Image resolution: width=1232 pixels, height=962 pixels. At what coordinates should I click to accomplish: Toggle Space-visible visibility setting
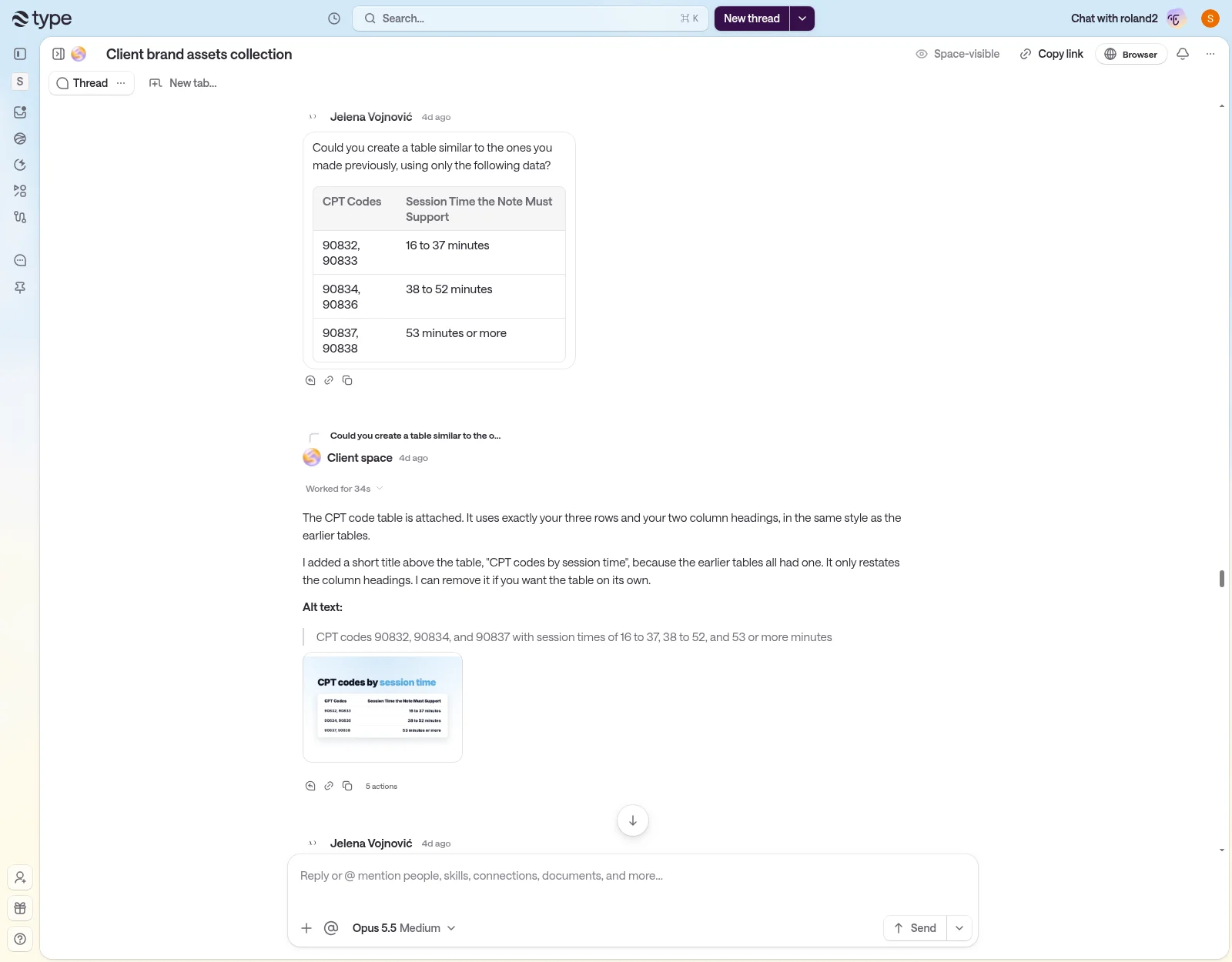(x=957, y=54)
